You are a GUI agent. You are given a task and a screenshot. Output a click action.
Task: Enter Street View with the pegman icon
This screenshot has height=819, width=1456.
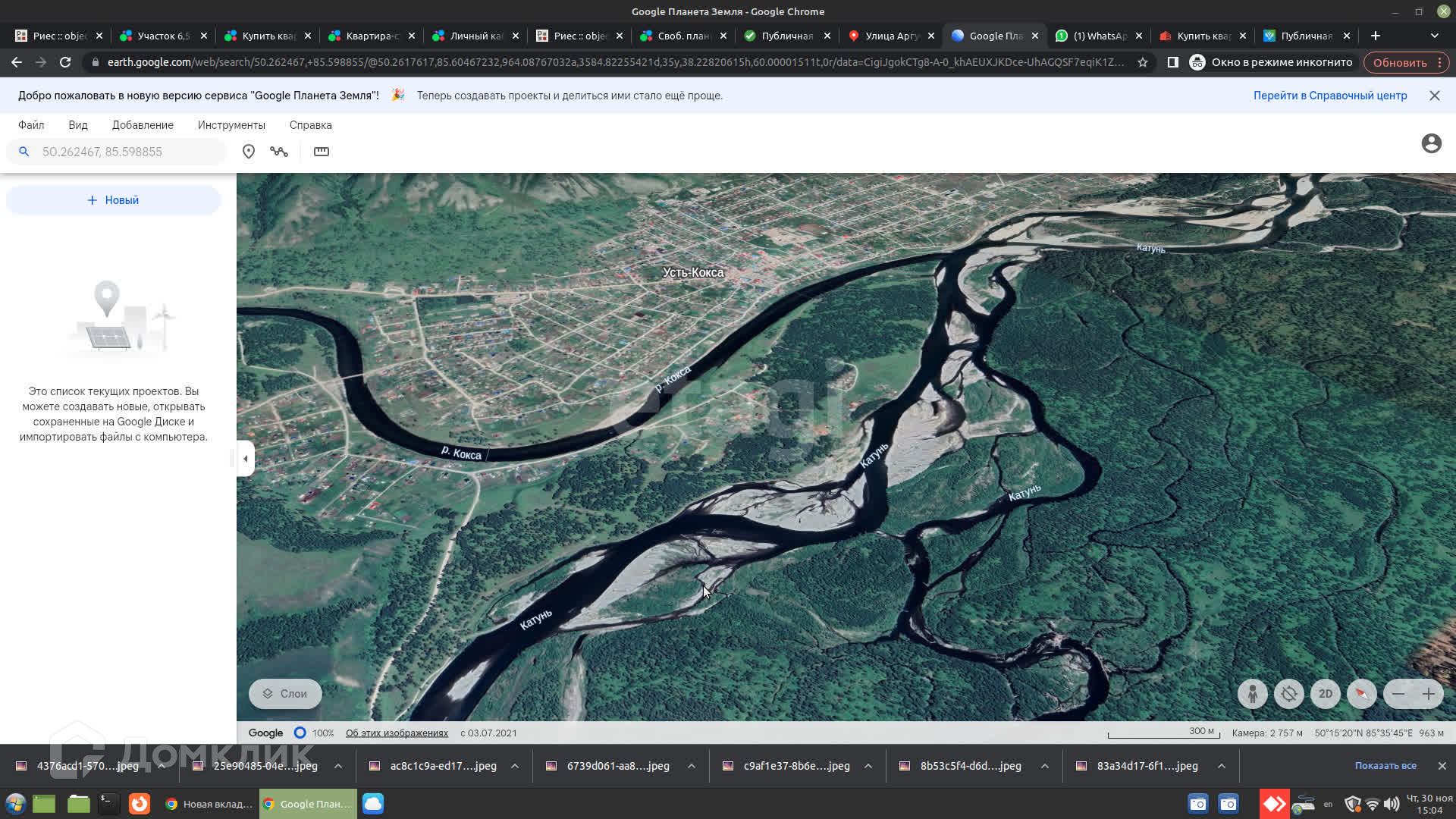click(x=1252, y=694)
